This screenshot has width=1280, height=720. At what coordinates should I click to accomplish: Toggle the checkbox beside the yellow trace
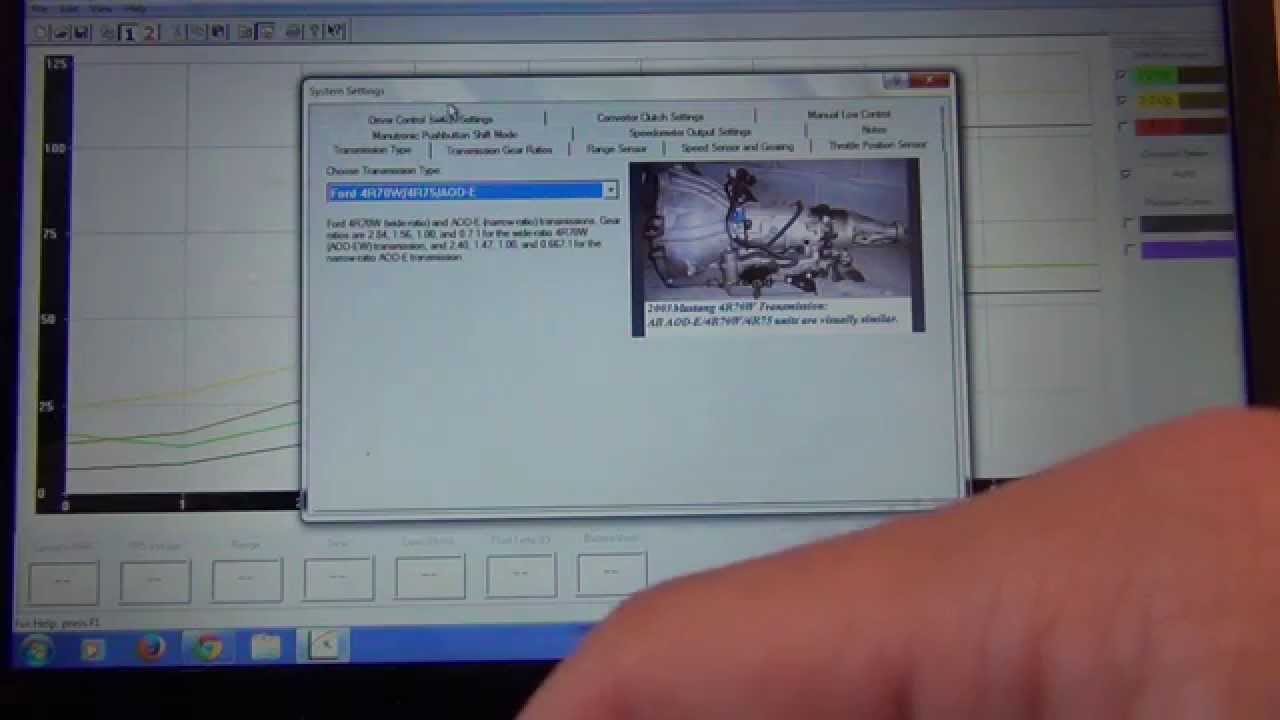1121,100
